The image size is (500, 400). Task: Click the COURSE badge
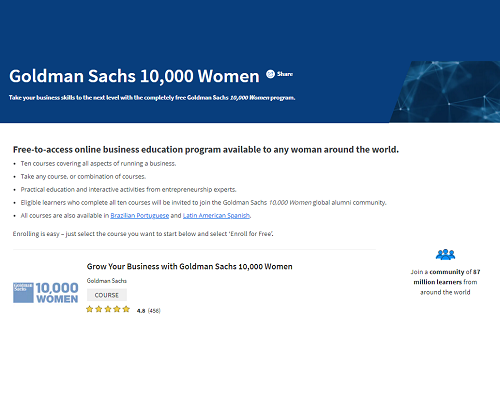click(107, 295)
